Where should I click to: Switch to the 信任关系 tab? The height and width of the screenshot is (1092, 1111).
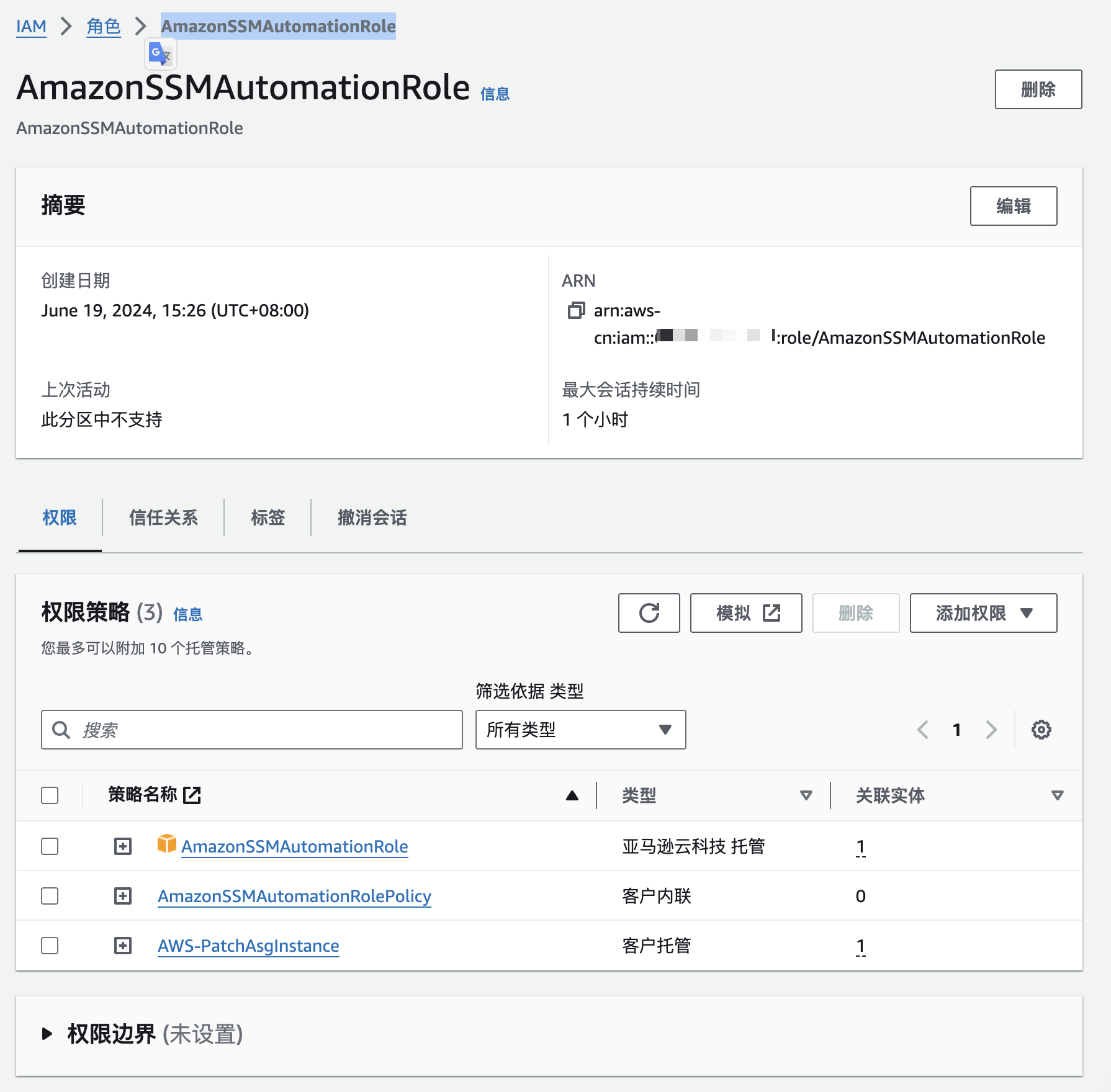click(163, 517)
